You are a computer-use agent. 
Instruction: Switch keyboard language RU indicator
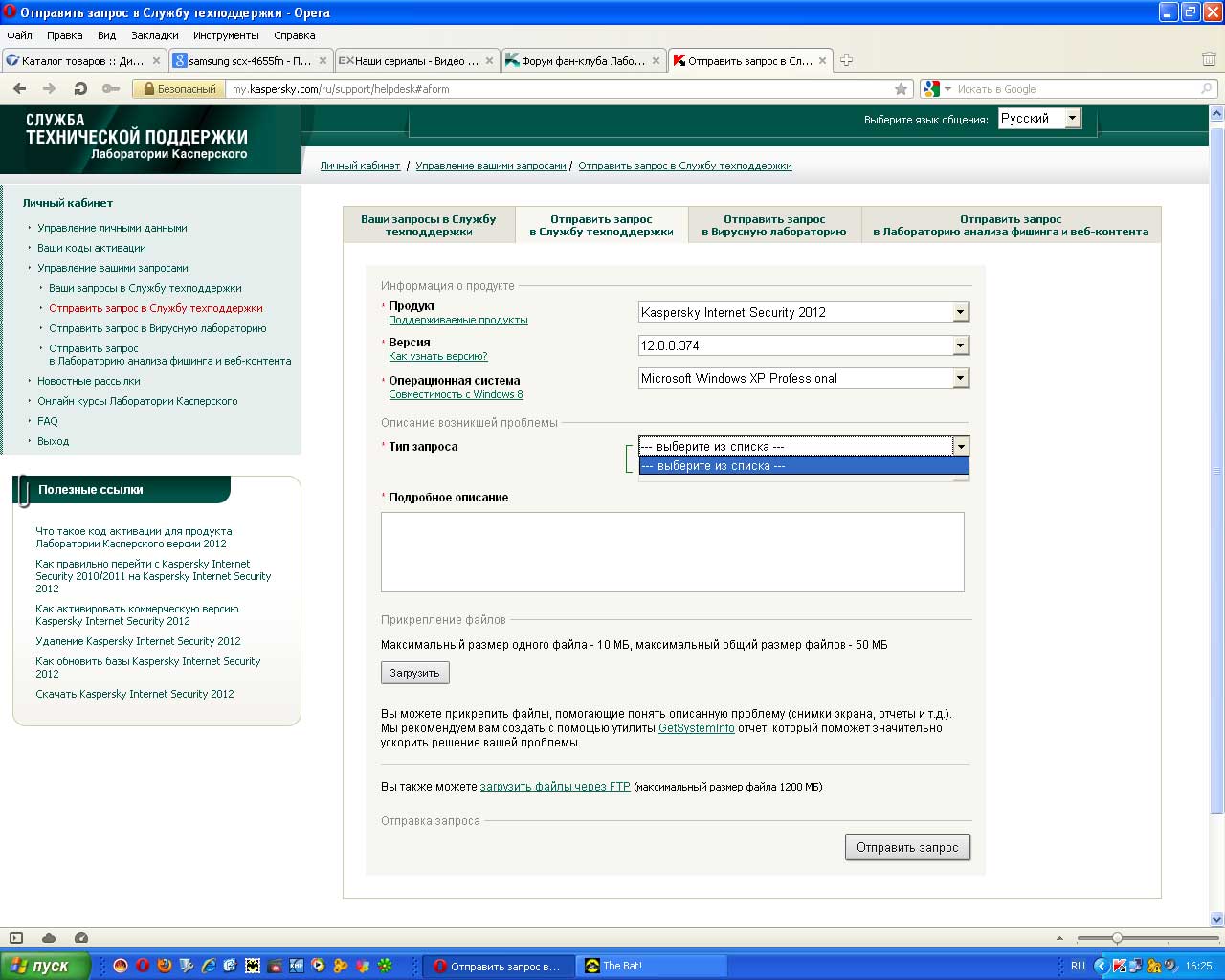[x=1078, y=966]
